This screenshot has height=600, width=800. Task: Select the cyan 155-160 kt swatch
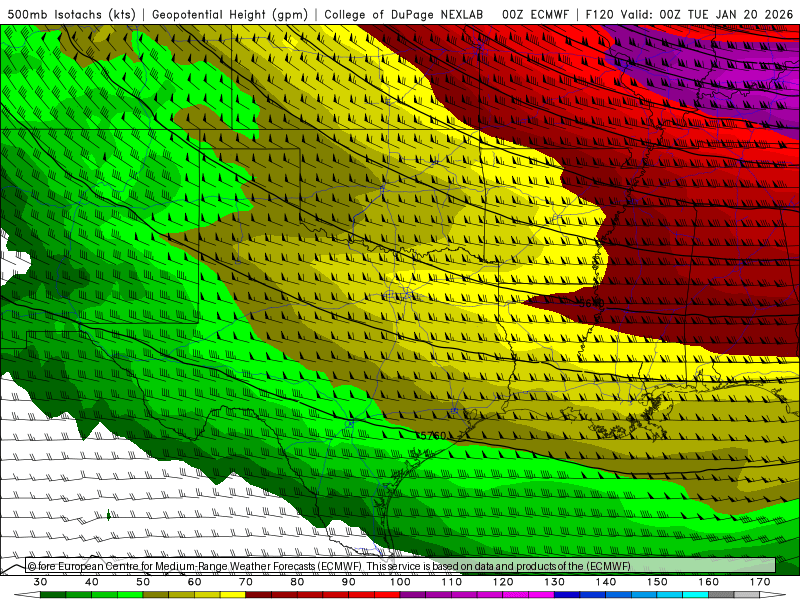695,594
